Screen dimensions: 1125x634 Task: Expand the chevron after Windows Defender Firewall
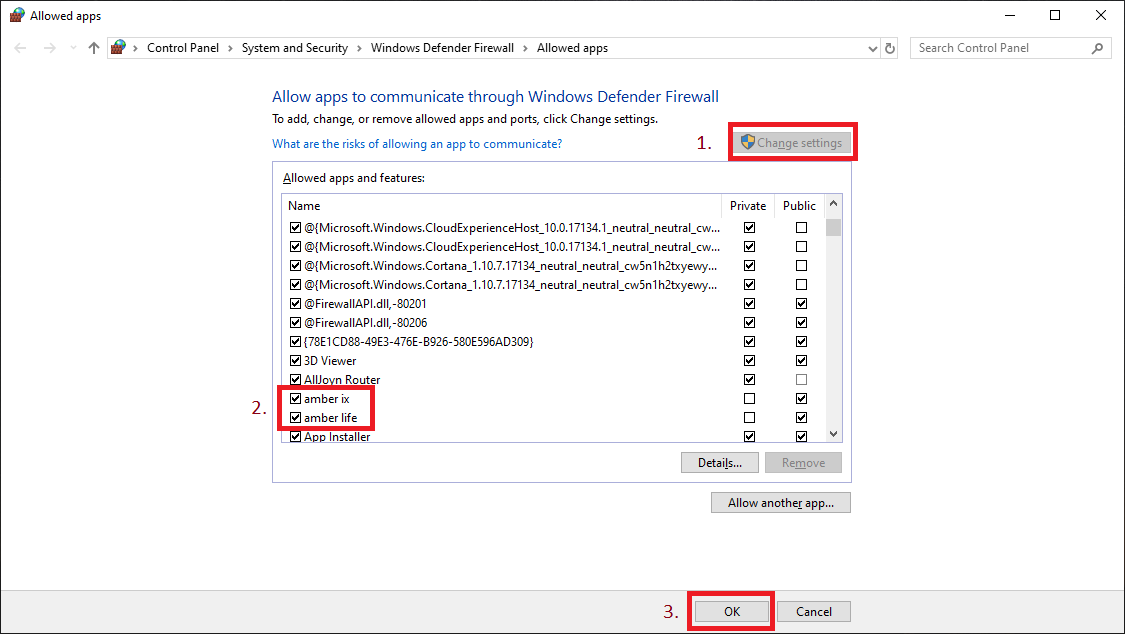(x=525, y=48)
